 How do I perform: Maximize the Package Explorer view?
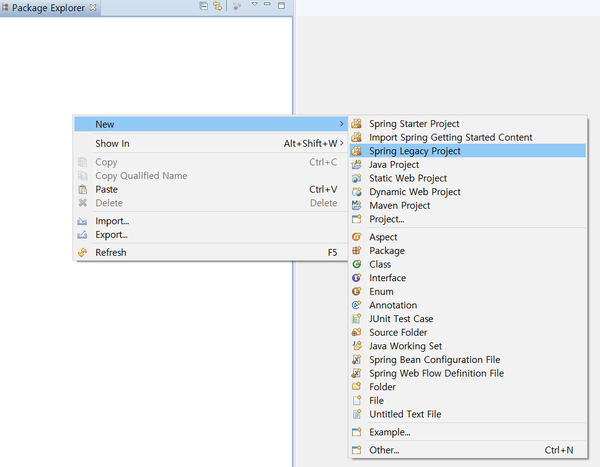[x=281, y=5]
